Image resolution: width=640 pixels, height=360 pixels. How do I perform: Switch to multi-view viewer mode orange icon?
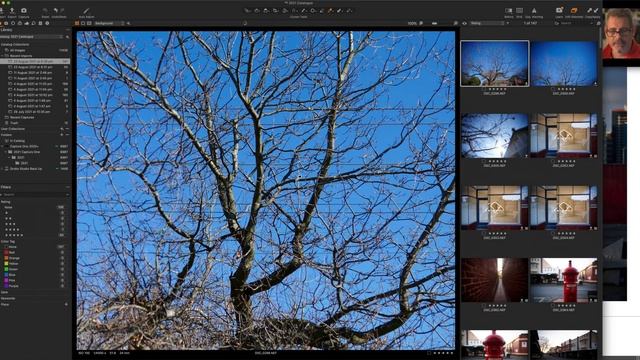point(77,23)
